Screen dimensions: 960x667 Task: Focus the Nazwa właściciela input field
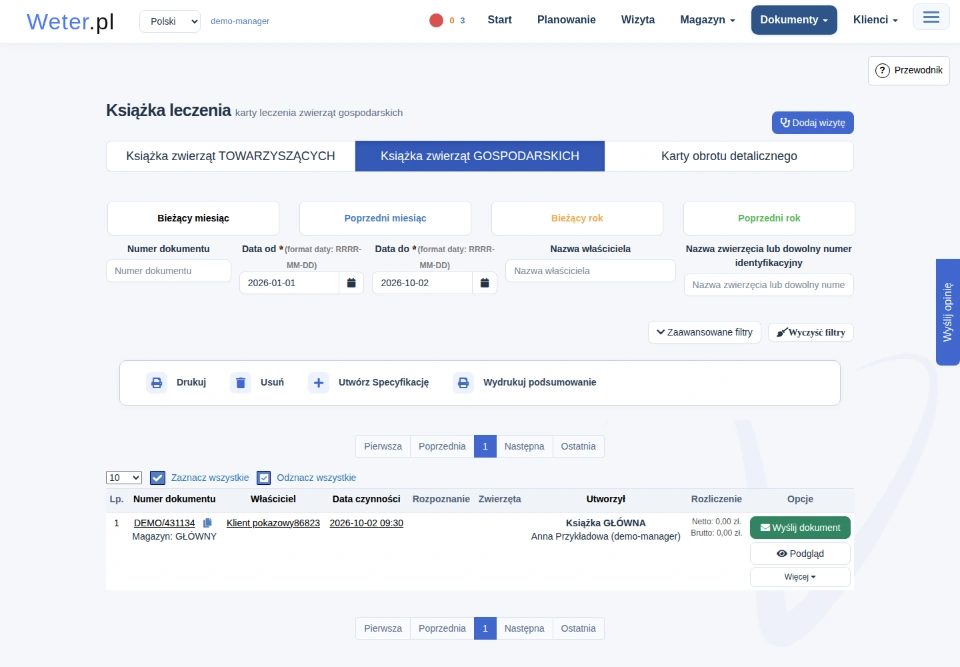coord(590,271)
